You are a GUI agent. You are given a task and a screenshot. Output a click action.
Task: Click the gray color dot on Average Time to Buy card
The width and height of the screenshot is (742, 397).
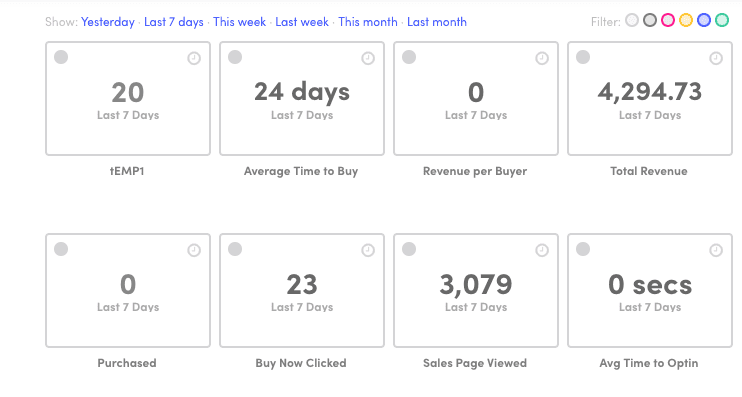coord(235,57)
